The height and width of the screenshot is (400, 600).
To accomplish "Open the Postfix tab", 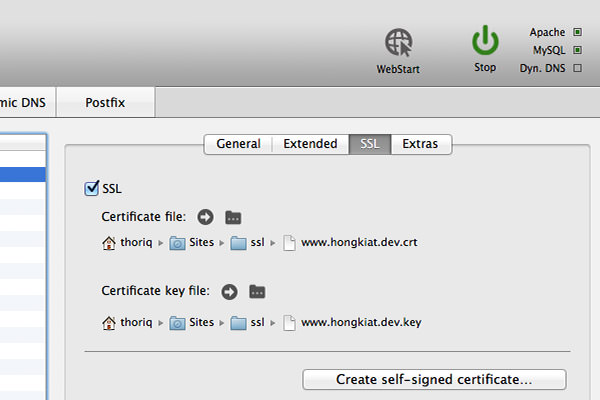I will (105, 103).
